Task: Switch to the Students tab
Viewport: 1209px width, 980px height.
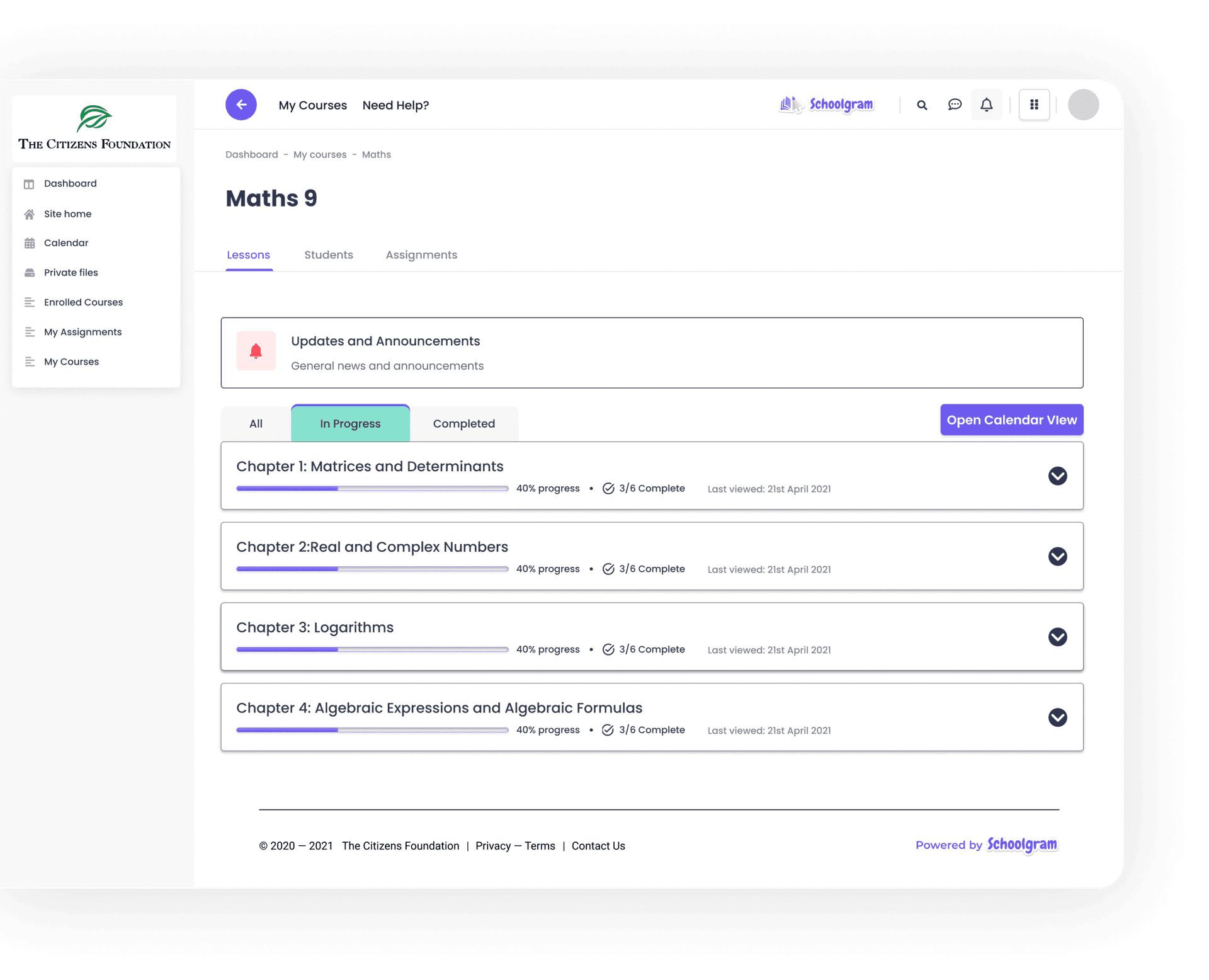Action: [328, 255]
